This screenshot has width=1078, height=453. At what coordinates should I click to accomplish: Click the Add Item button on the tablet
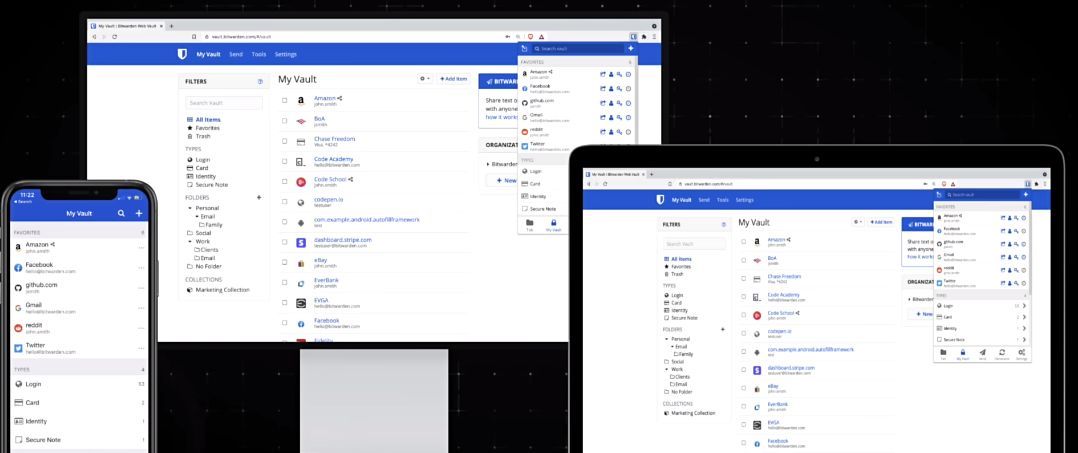[880, 222]
